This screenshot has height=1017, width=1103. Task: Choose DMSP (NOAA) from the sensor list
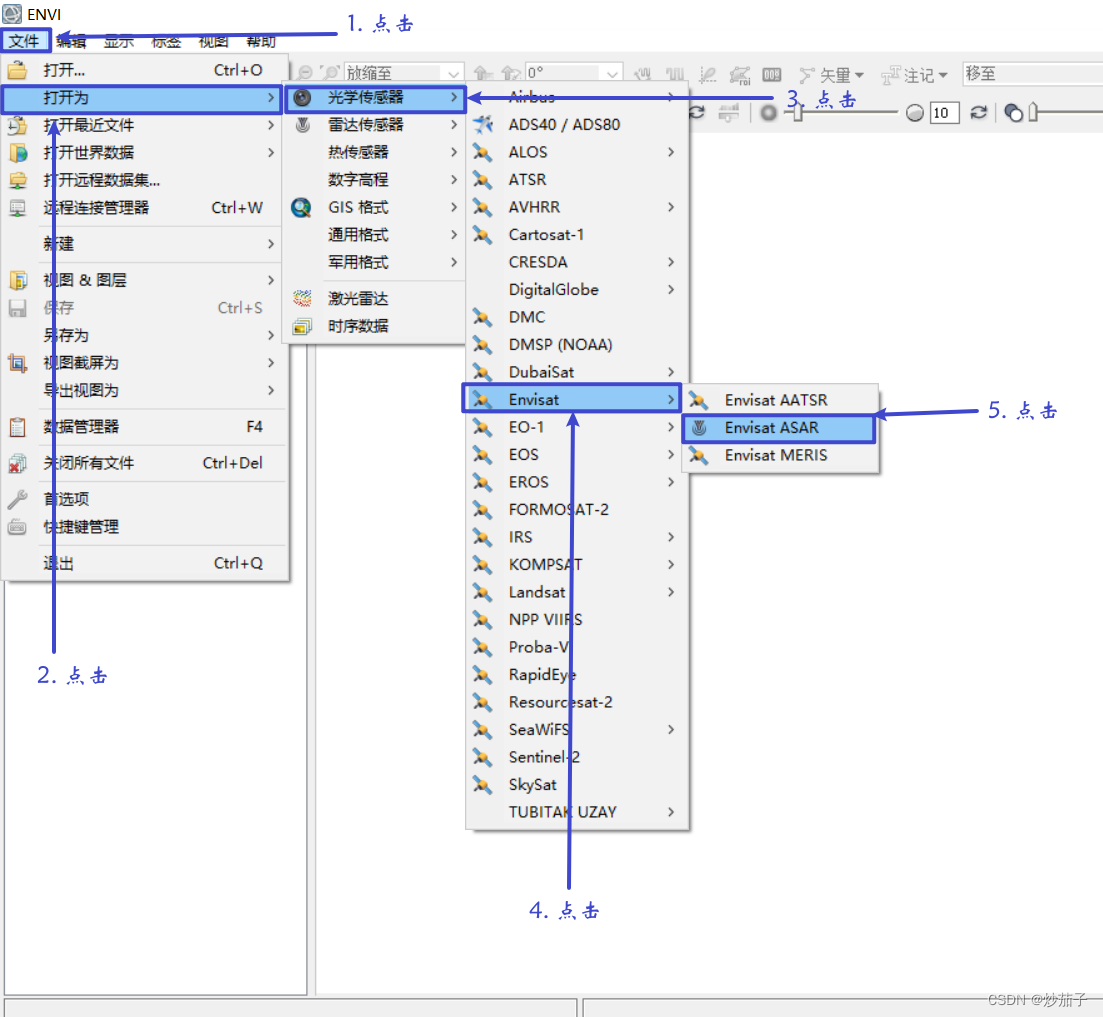click(x=577, y=345)
